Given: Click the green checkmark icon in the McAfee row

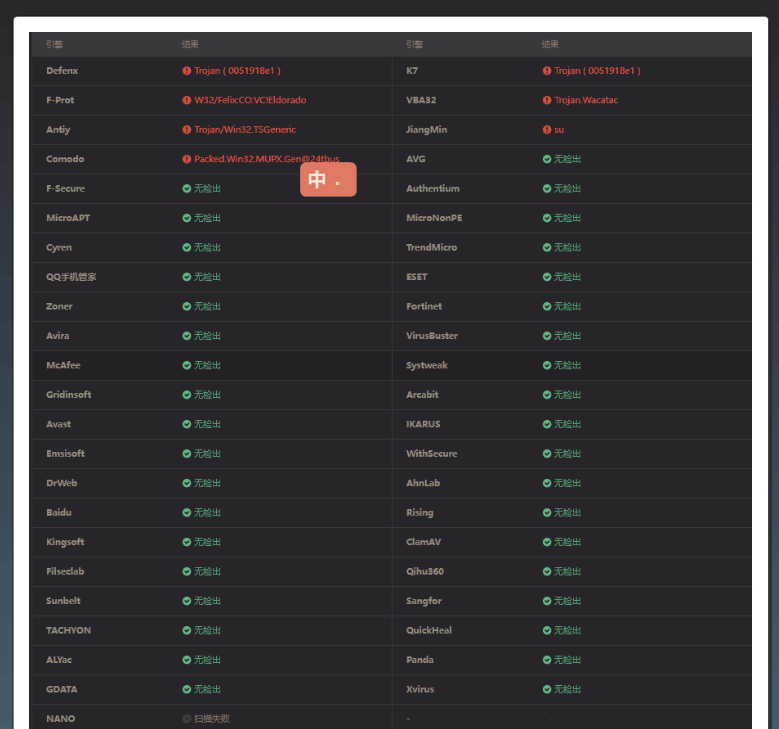Looking at the screenshot, I should tap(187, 365).
